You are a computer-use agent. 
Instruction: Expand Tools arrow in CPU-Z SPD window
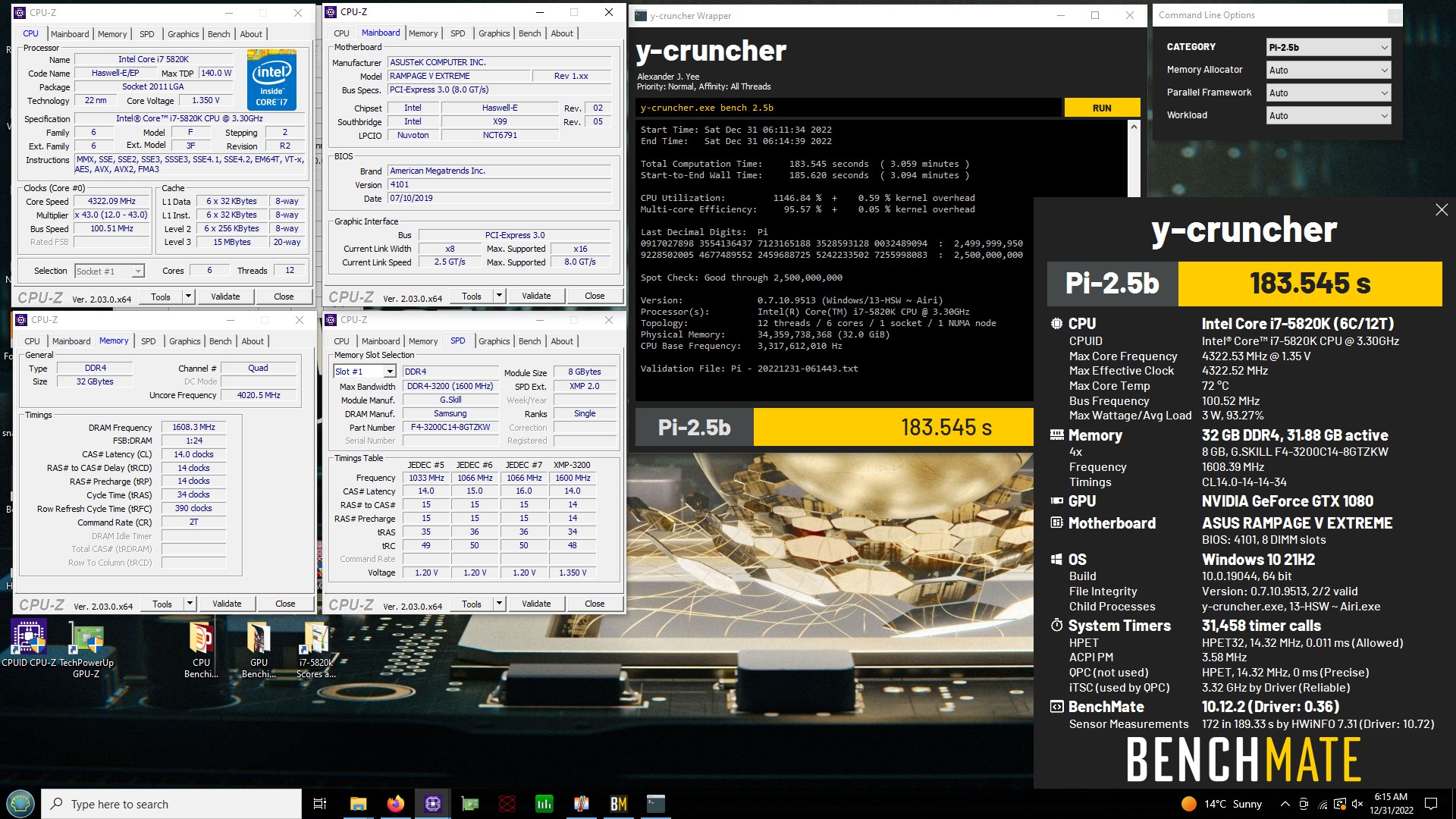point(499,604)
